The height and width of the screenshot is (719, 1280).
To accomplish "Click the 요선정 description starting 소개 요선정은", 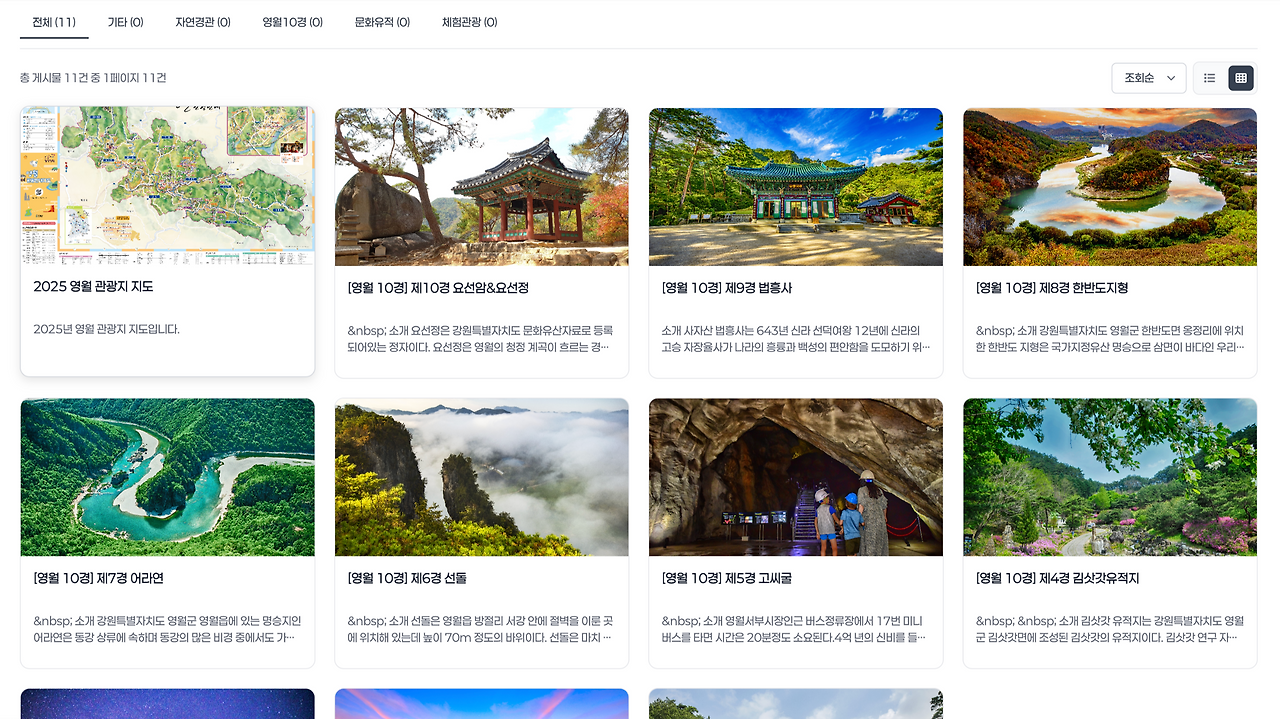I will click(x=481, y=339).
